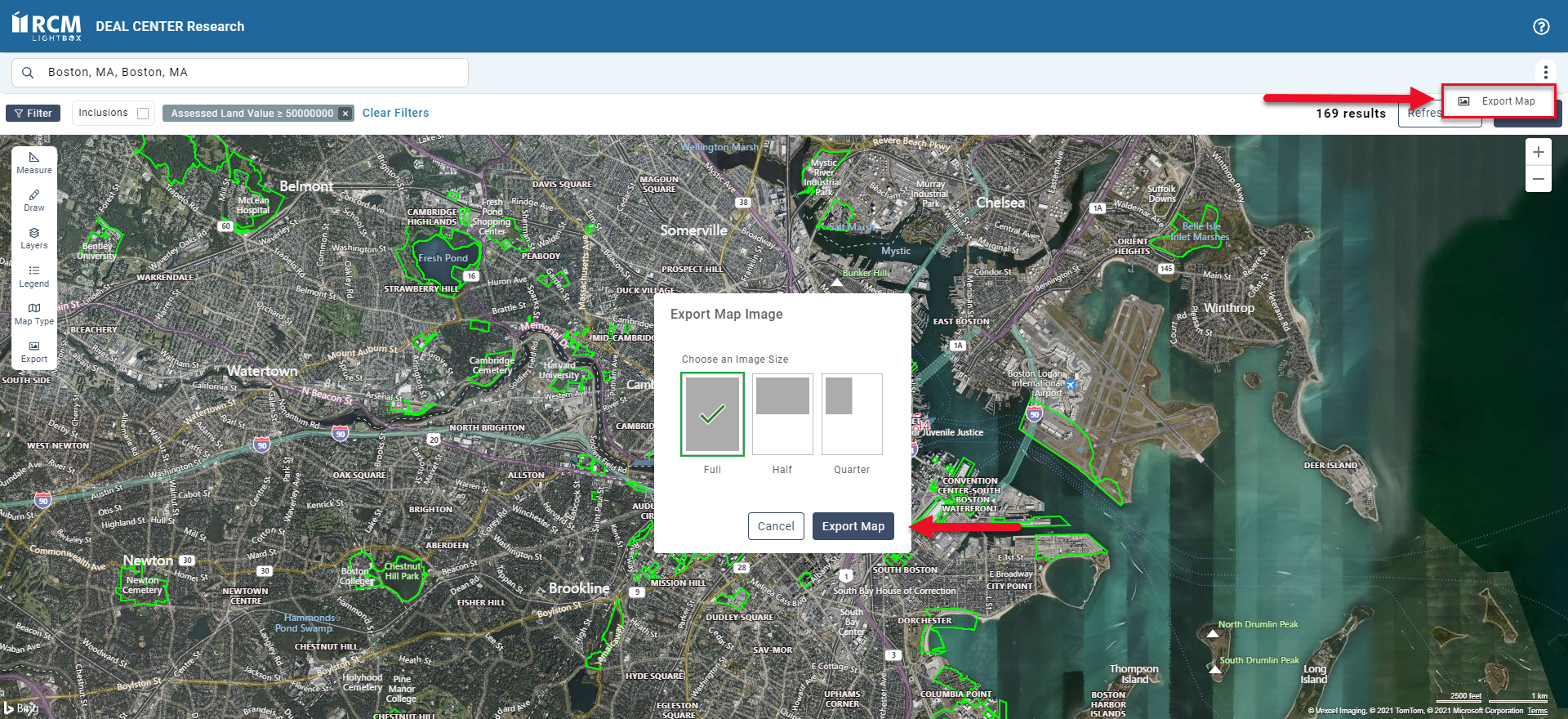Zoom out on the map
The image size is (1568, 719).
coord(1538,179)
